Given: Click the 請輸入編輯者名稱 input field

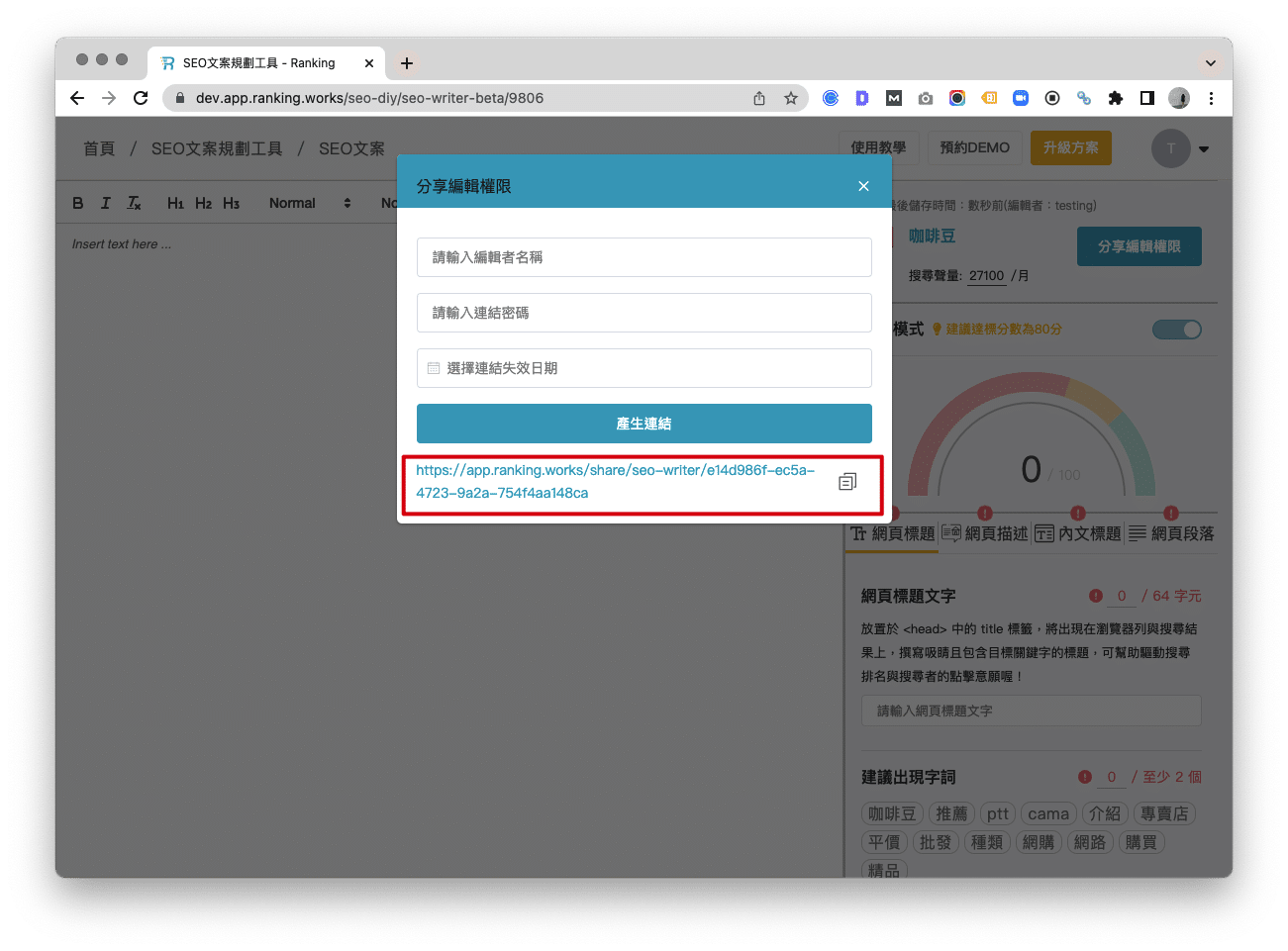Looking at the screenshot, I should (644, 257).
